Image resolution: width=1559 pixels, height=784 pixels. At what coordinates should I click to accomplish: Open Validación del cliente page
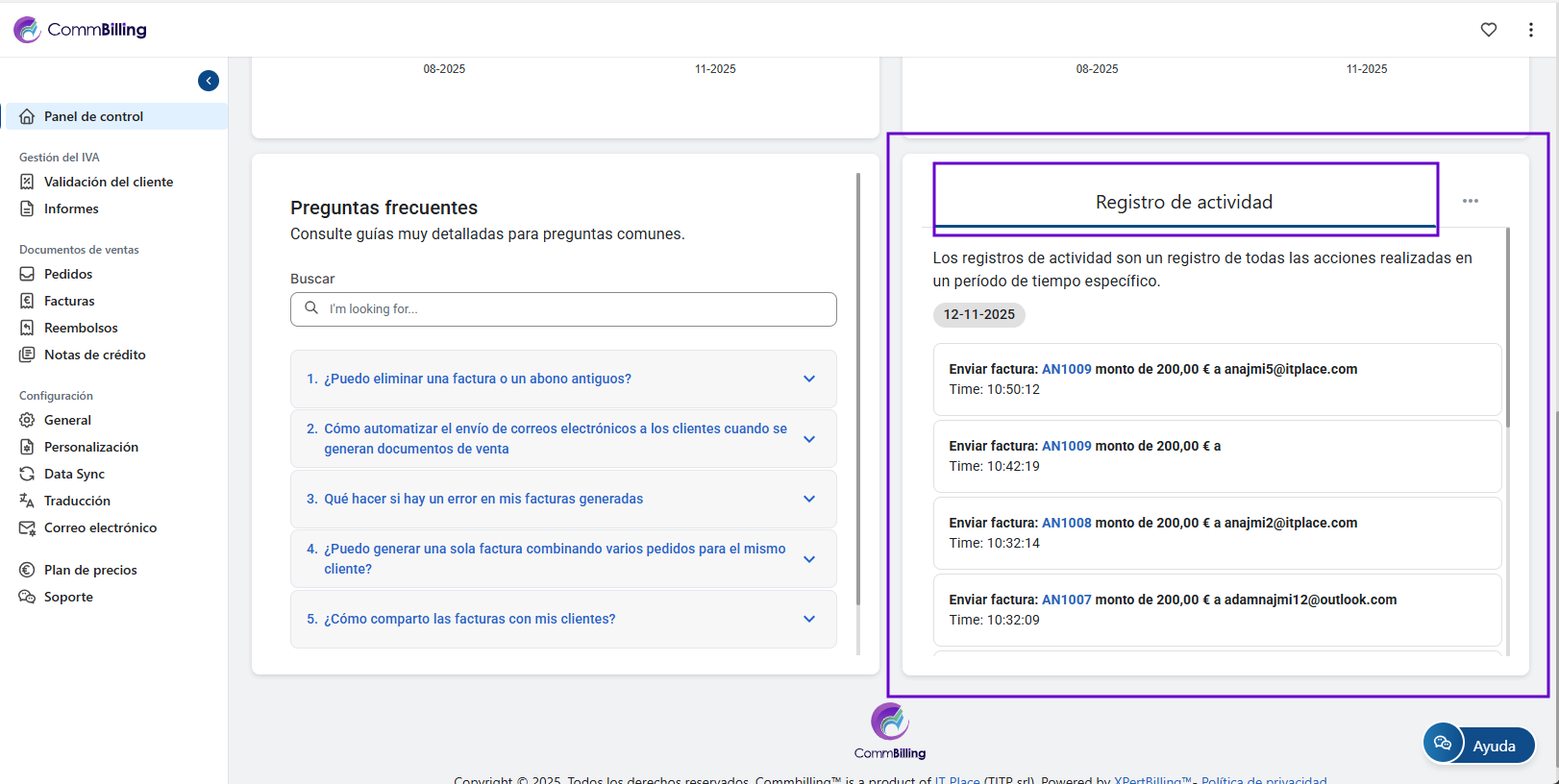click(108, 182)
